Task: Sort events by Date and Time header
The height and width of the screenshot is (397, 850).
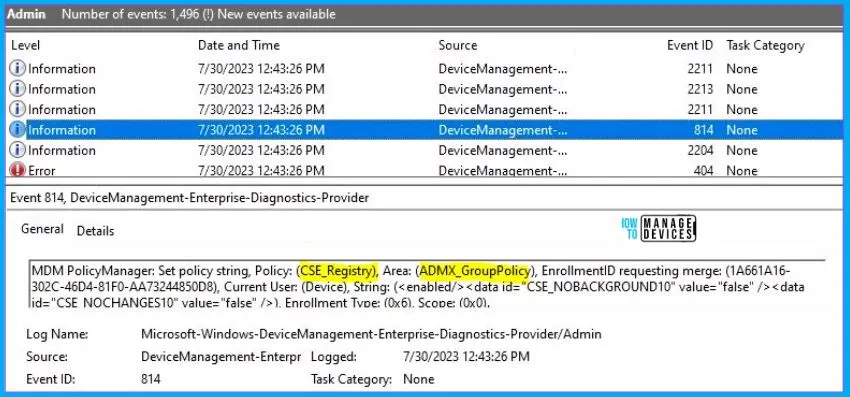Action: click(x=239, y=46)
